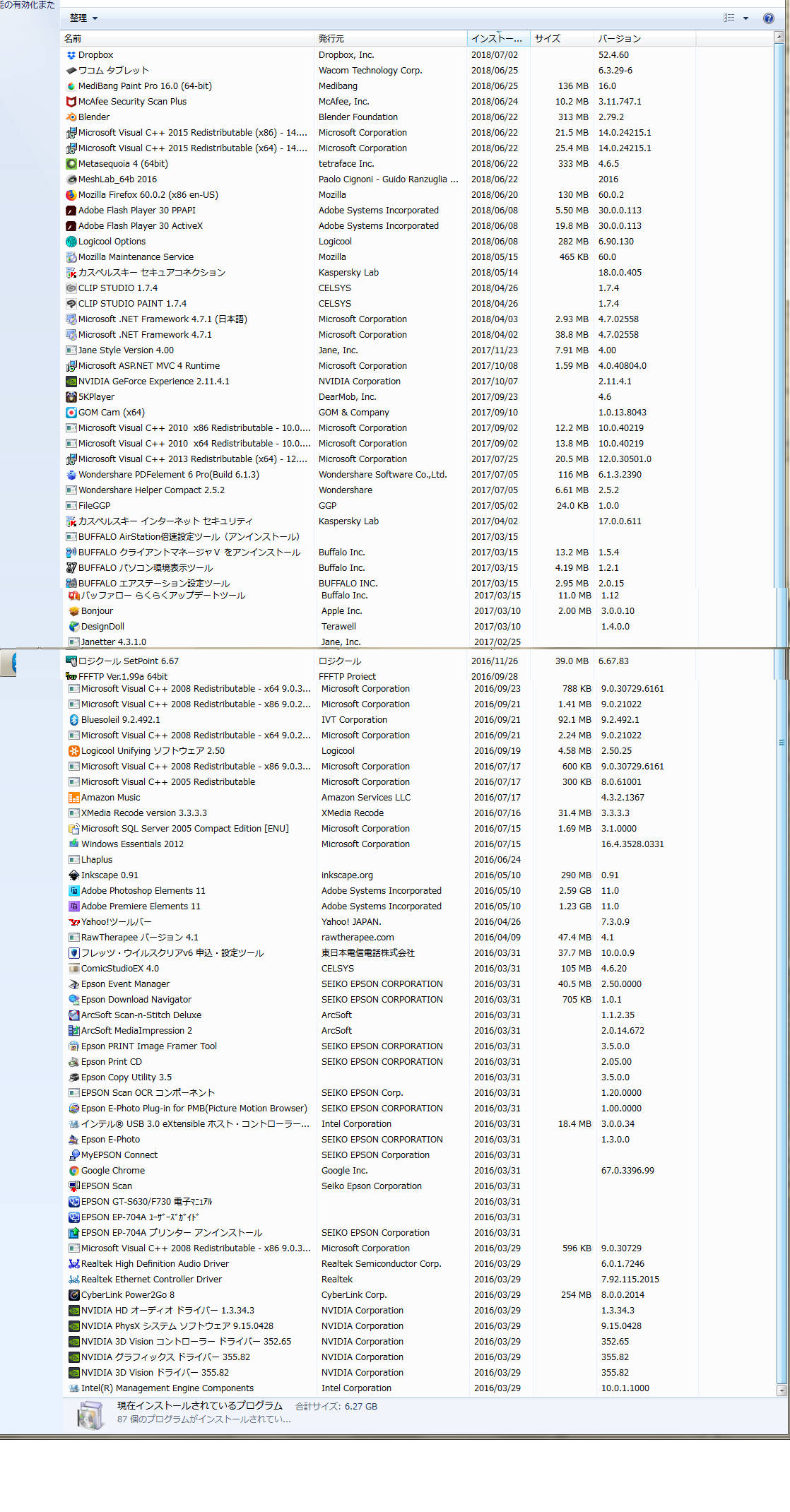Select the Yahoo! toolbar icon
The width and height of the screenshot is (790, 1512).
pyautogui.click(x=73, y=922)
